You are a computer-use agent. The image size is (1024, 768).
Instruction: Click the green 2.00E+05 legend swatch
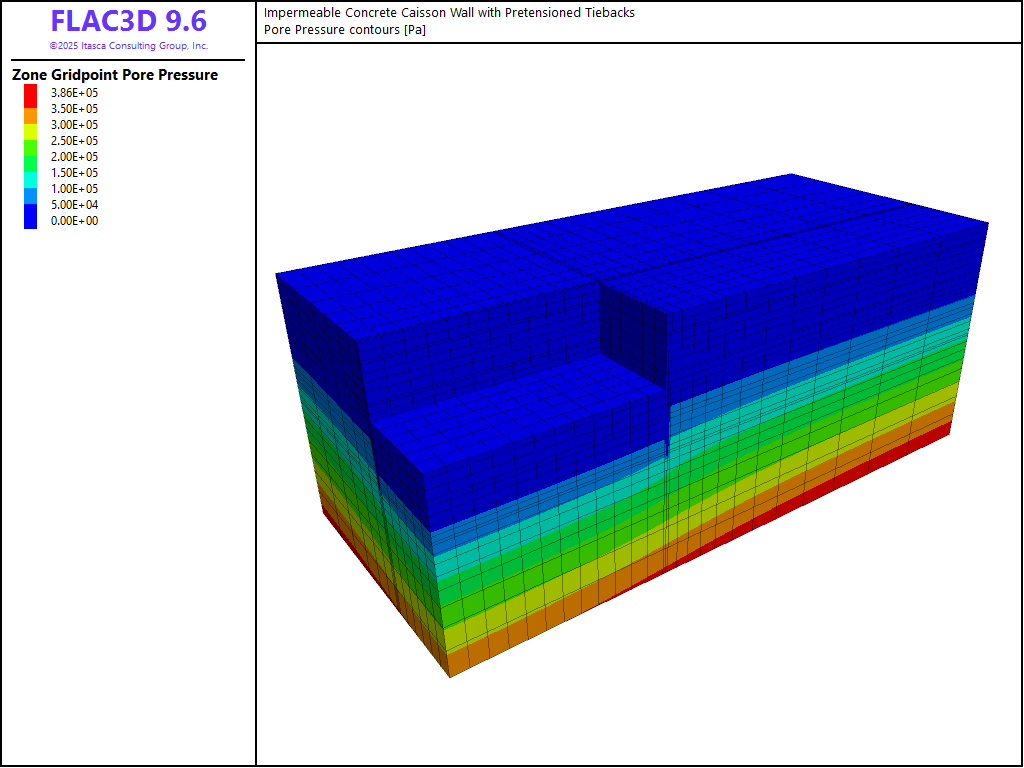point(31,157)
